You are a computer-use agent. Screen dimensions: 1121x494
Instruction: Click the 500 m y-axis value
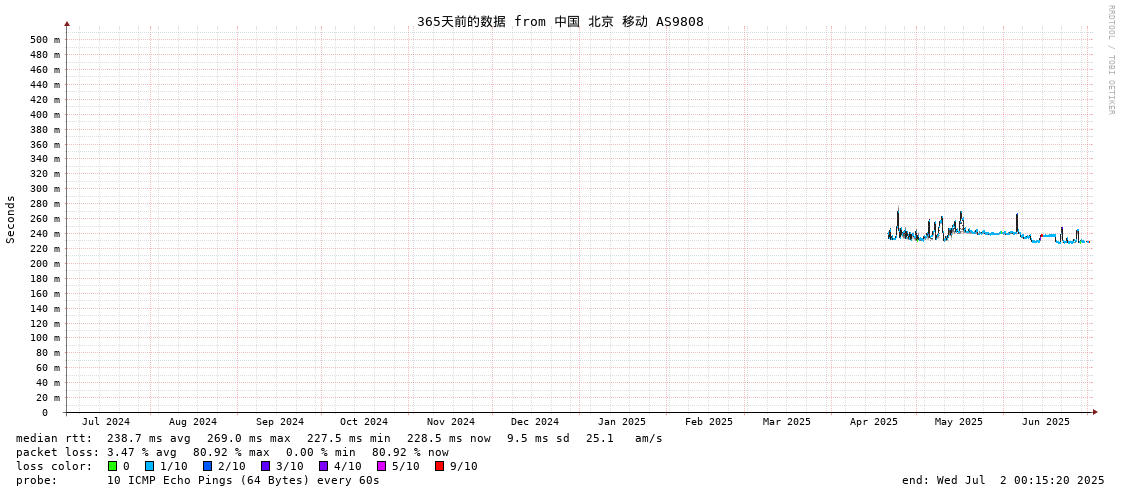pos(45,39)
